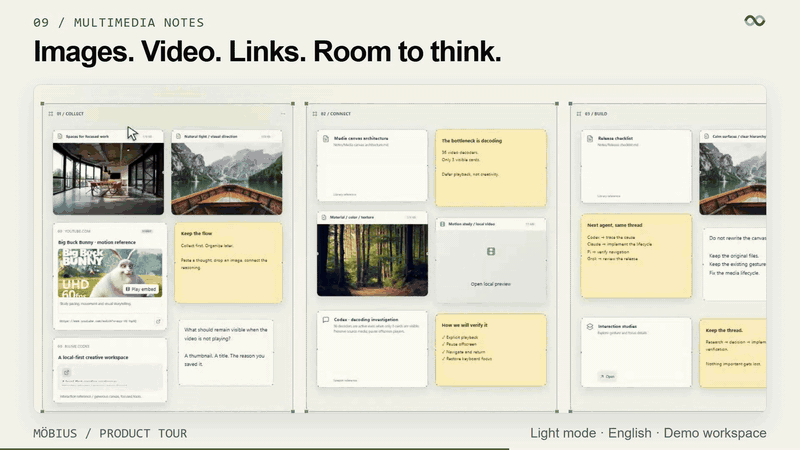This screenshot has width=800, height=450.
Task: Click the document icon on Spaces for focused work card
Action: 60,136
